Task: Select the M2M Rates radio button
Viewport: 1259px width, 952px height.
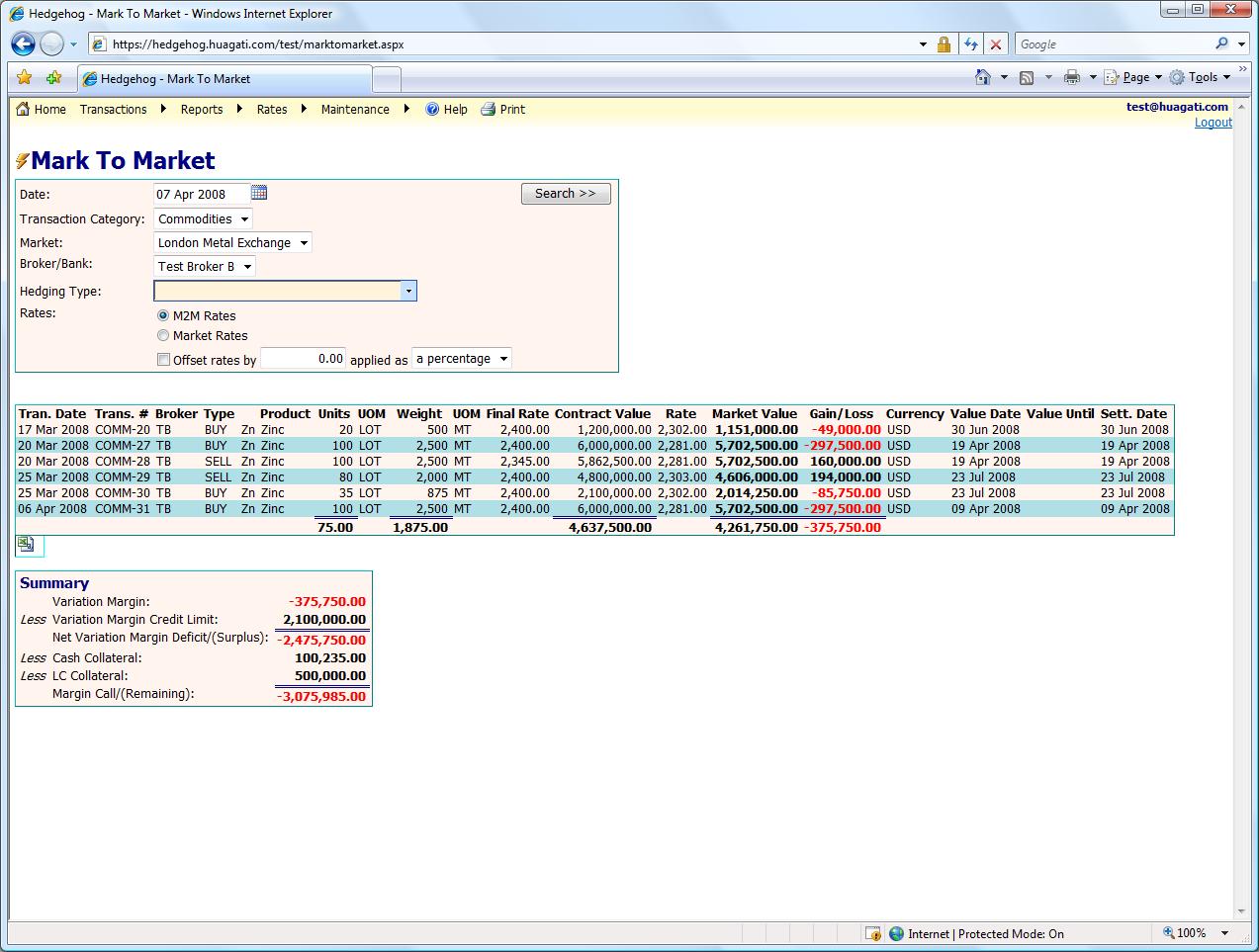Action: point(163,315)
